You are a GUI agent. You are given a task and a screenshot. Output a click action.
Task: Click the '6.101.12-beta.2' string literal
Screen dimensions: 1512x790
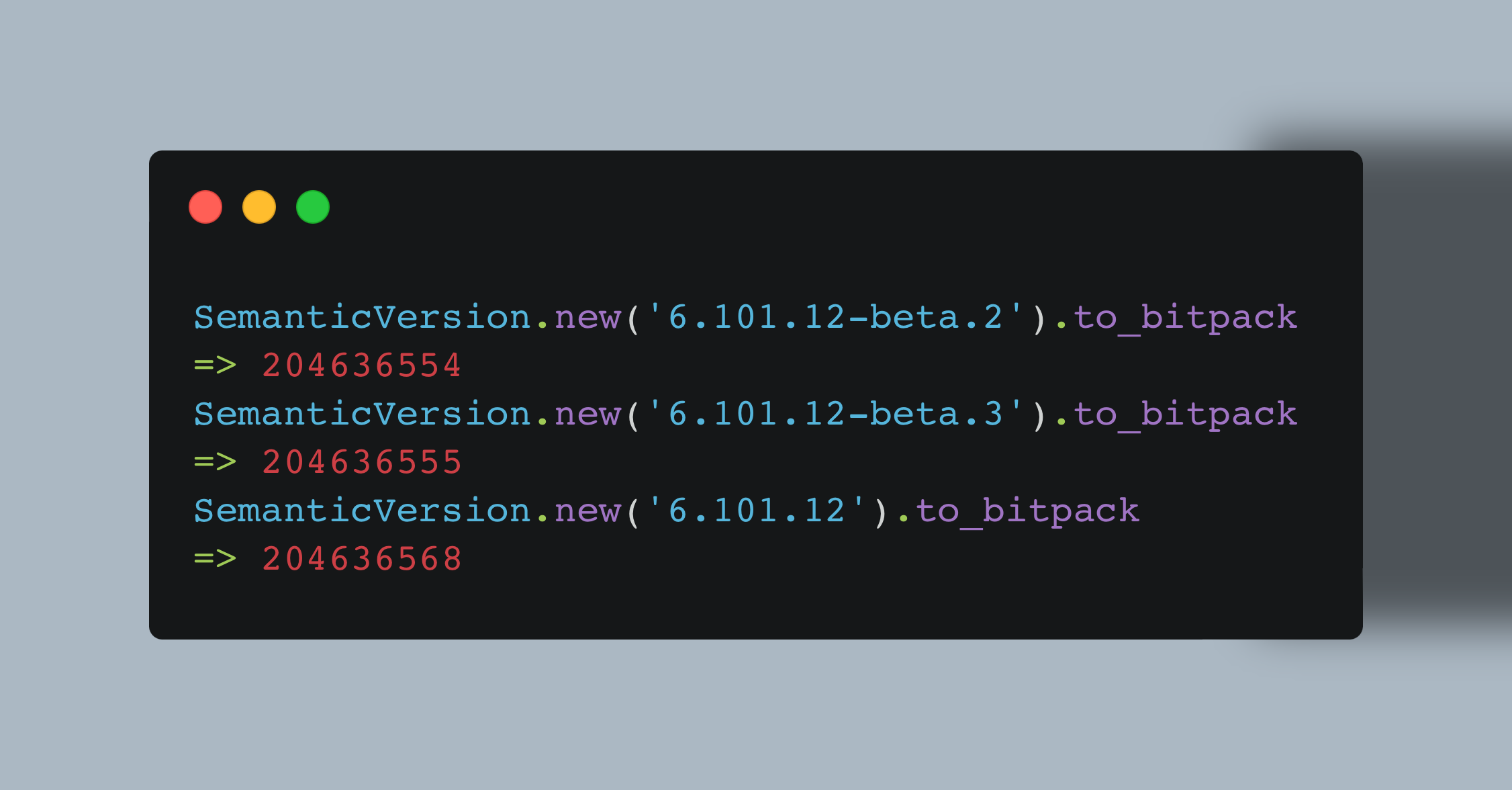(x=836, y=317)
